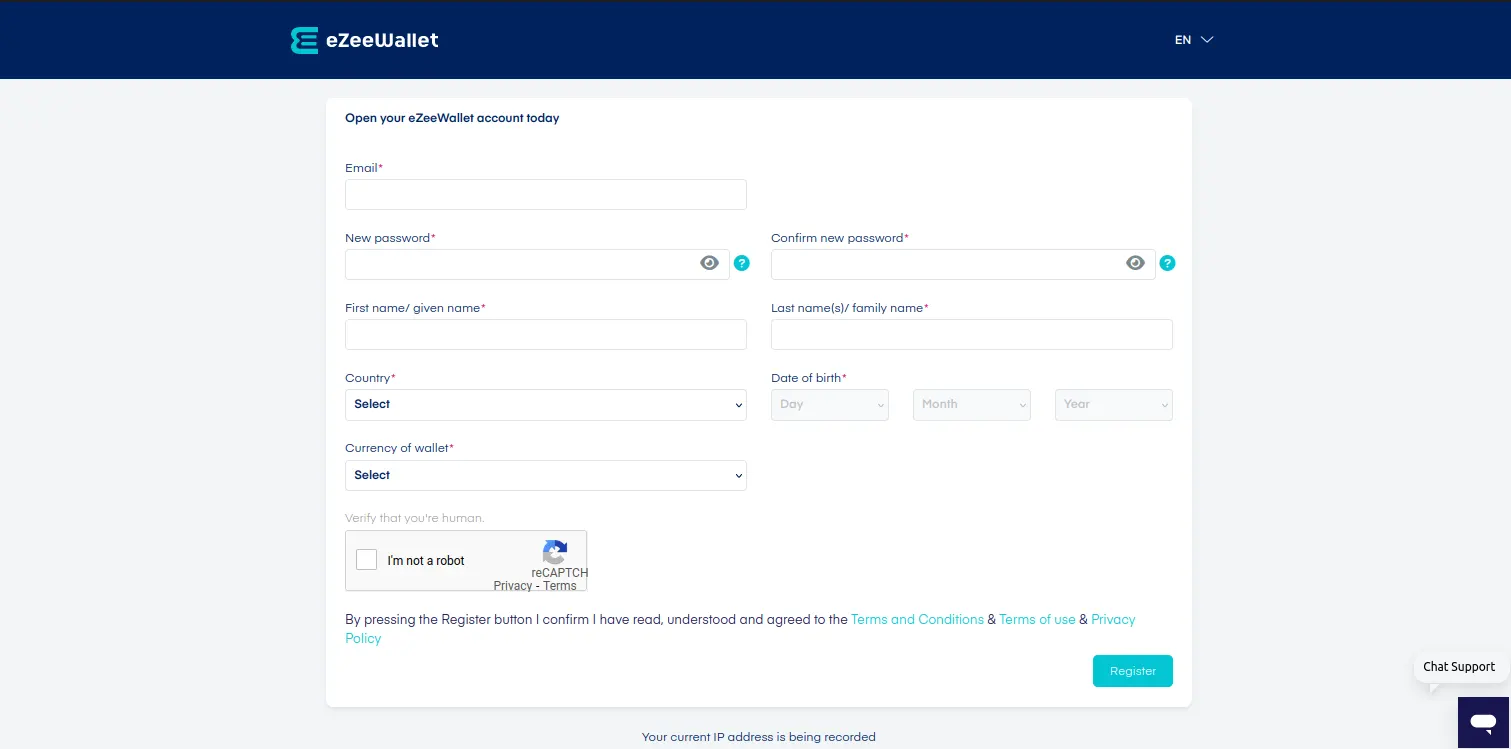Click 'Your current IP address is being recorded' text
Viewport: 1511px width, 749px height.
[759, 737]
